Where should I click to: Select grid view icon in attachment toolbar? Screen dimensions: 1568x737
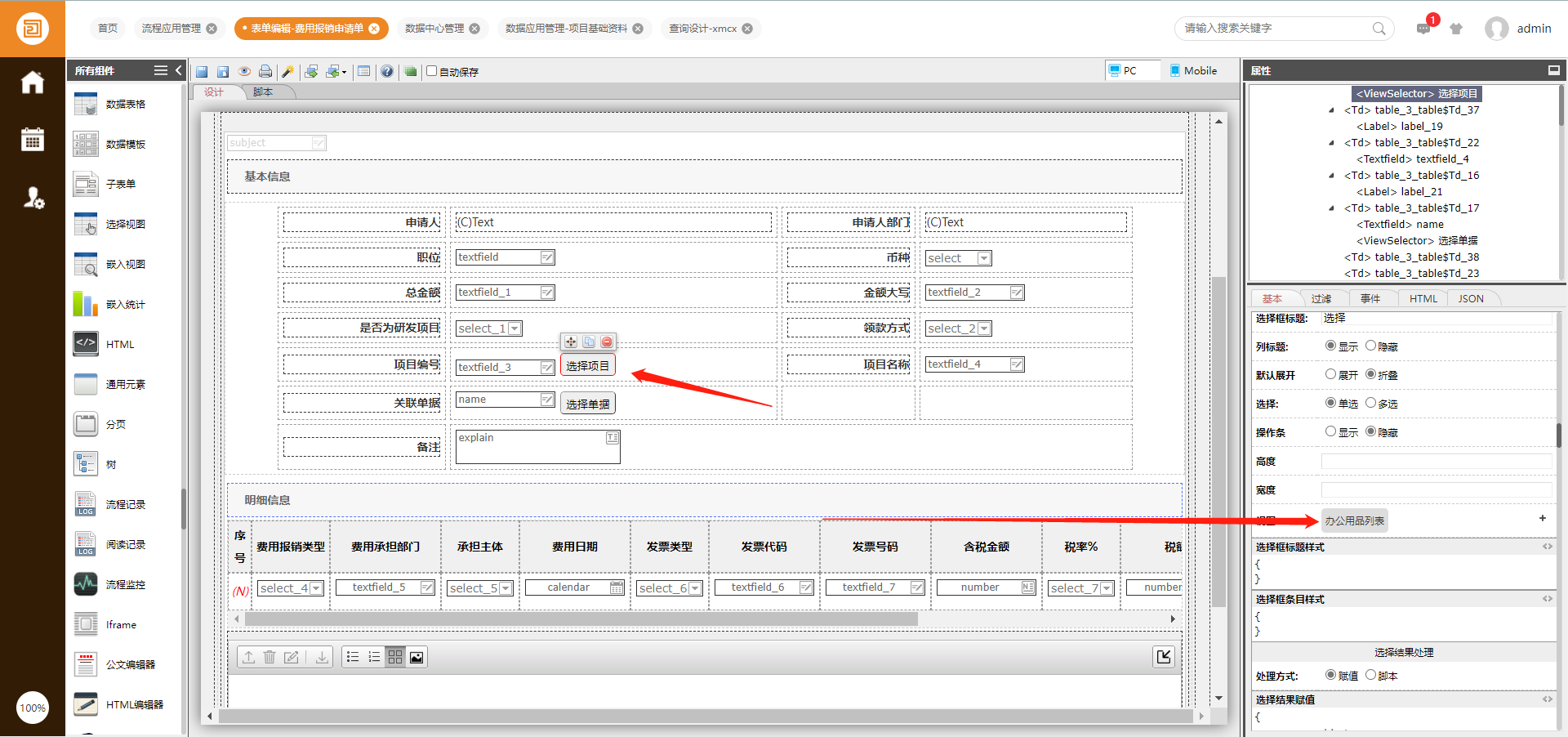pyautogui.click(x=395, y=657)
